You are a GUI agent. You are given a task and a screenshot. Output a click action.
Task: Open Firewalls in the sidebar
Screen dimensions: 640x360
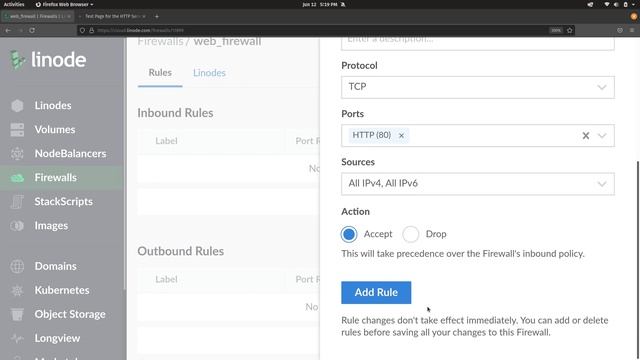(56, 178)
